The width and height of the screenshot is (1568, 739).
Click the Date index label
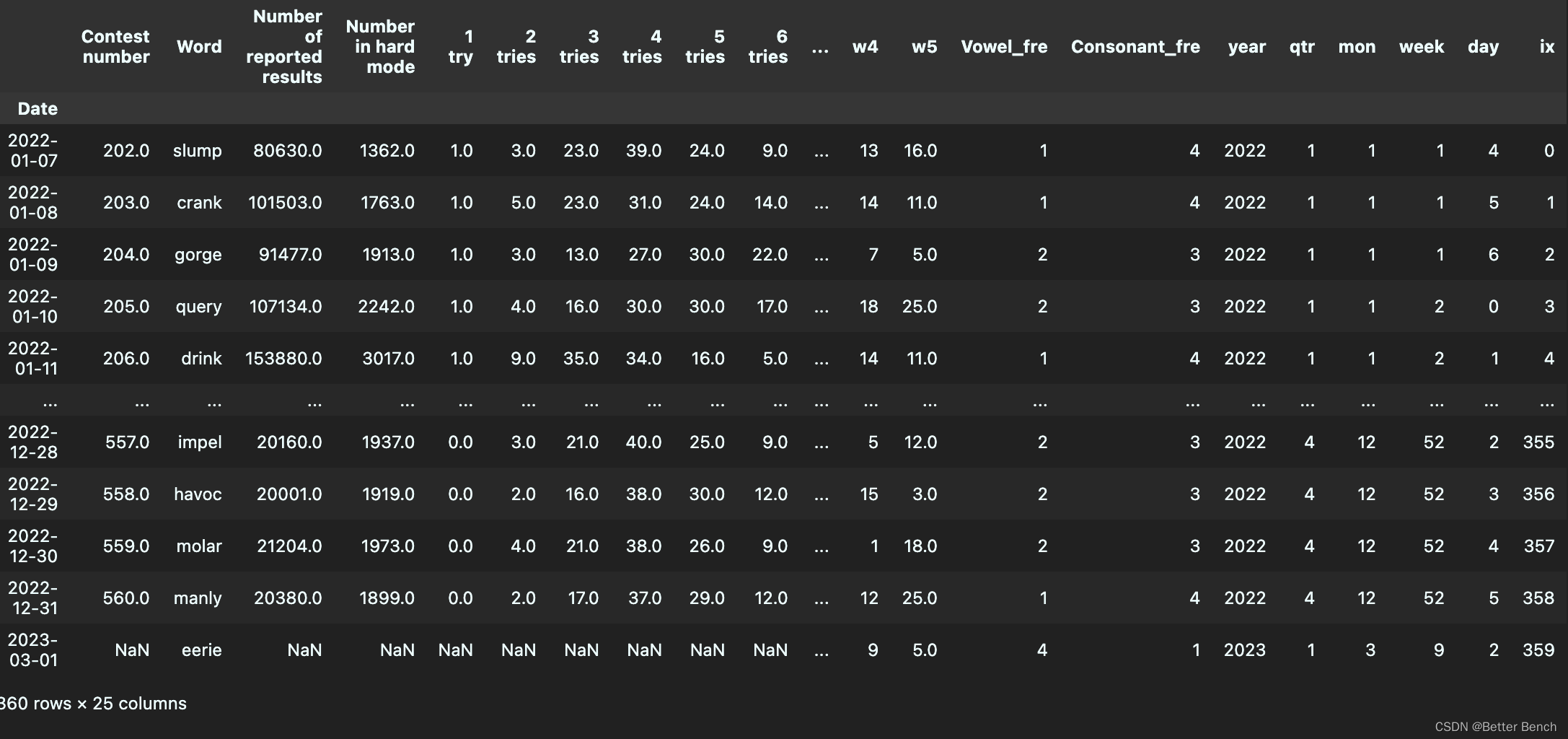click(38, 109)
